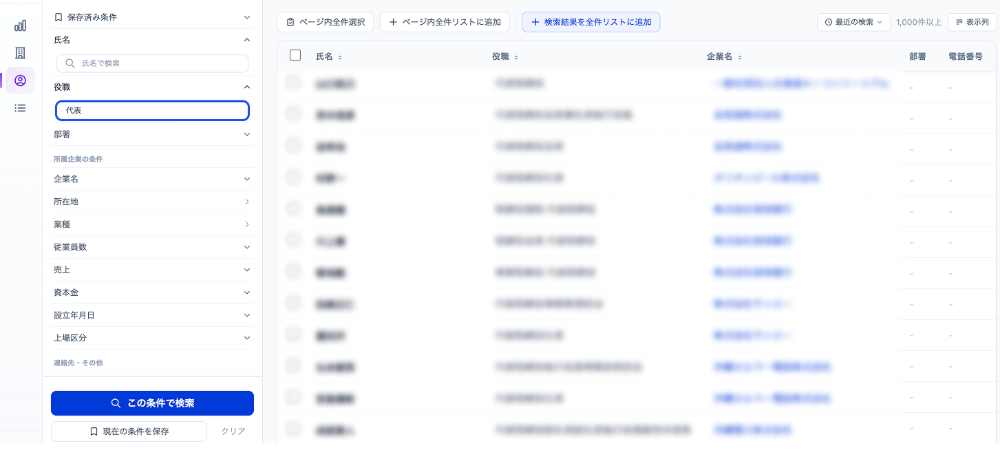Image resolution: width=1000 pixels, height=450 pixels.
Task: Click the 部署 column header
Action: point(917,57)
